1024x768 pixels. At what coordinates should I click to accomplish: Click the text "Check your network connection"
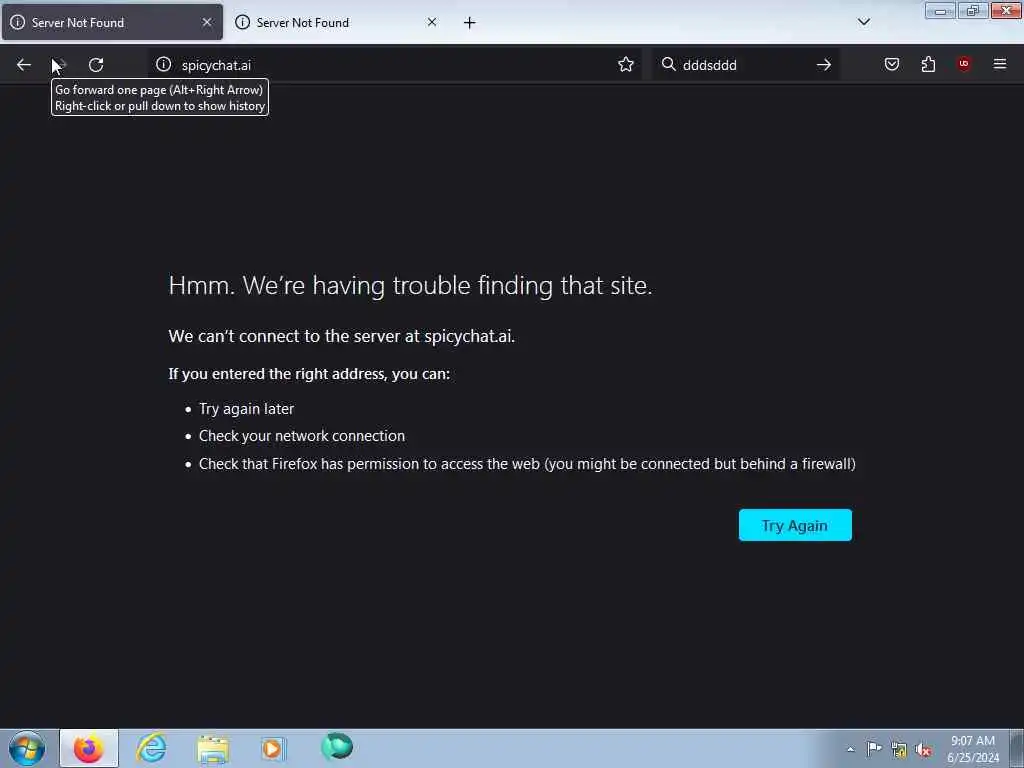[302, 436]
